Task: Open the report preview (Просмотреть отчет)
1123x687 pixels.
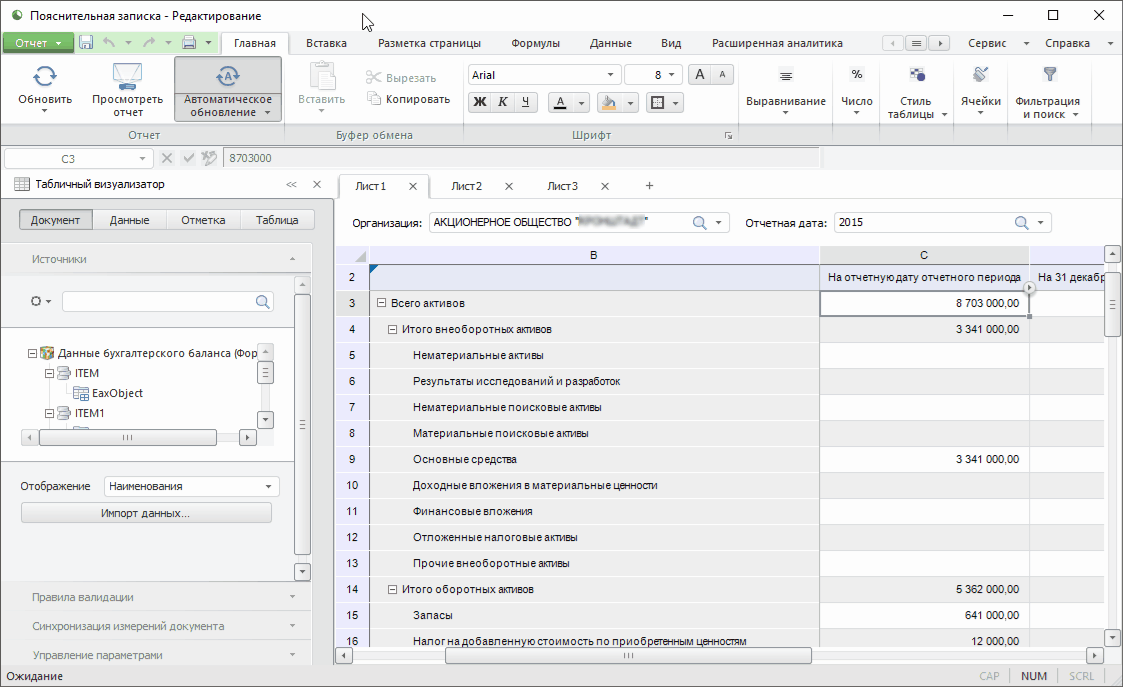Action: coord(127,76)
